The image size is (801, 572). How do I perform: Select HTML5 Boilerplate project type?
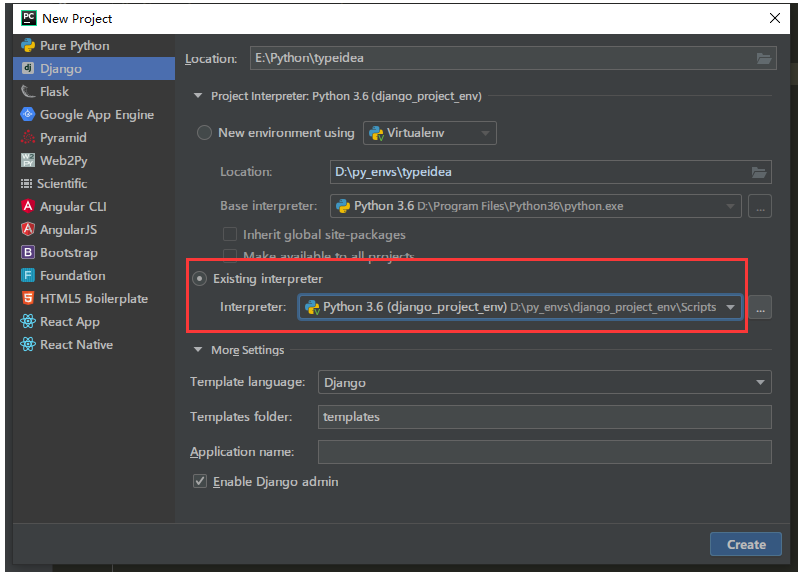[94, 298]
